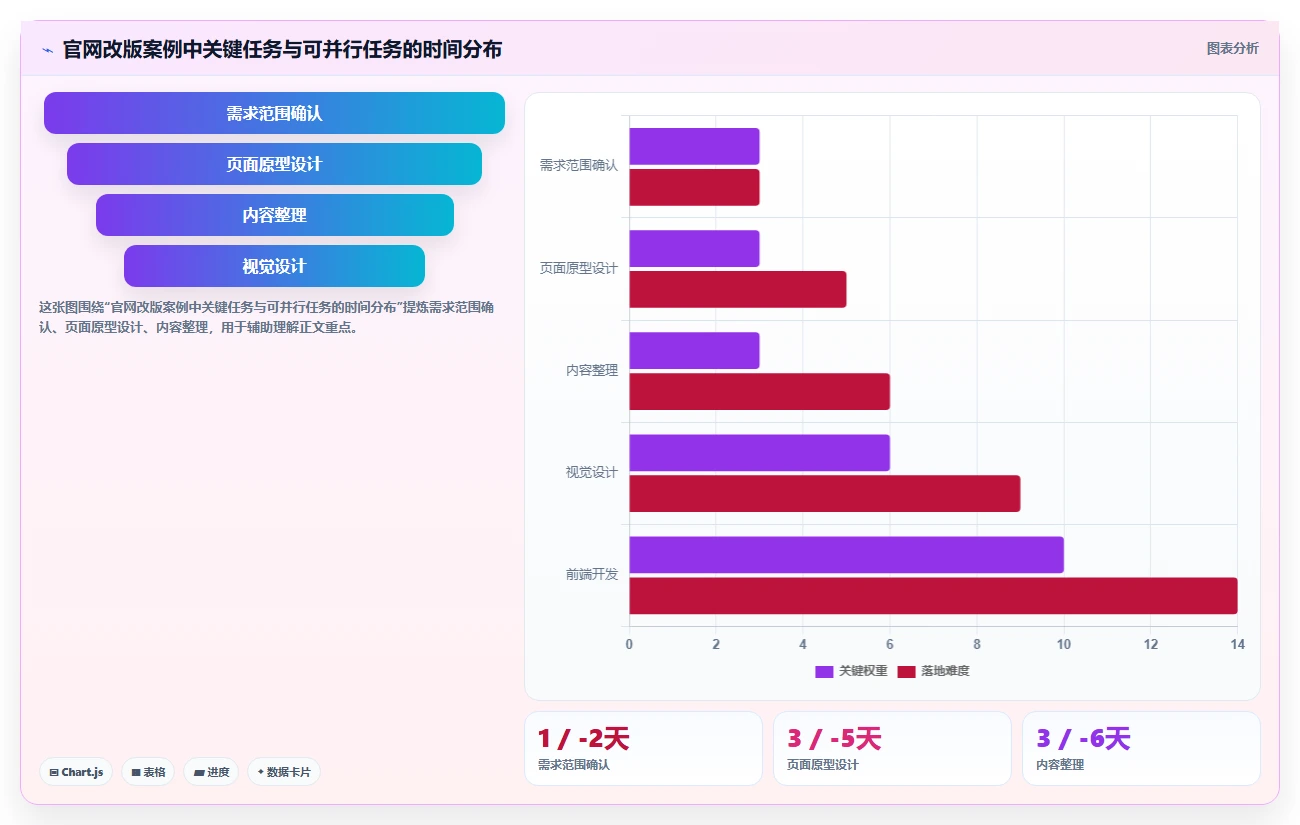This screenshot has height=825, width=1300.
Task: Click the x-axis tick label 12
Action: click(1151, 645)
